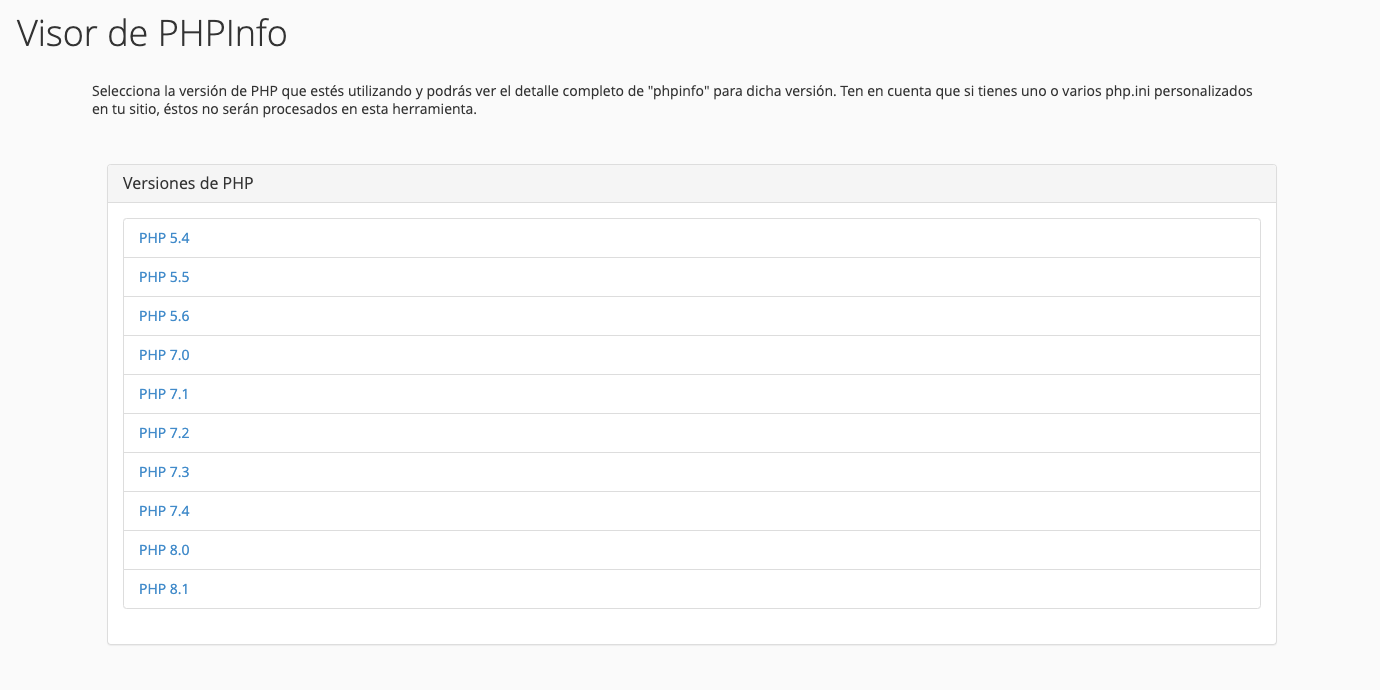
Task: Click the word 'Versiones' in the panel header
Action: [157, 184]
